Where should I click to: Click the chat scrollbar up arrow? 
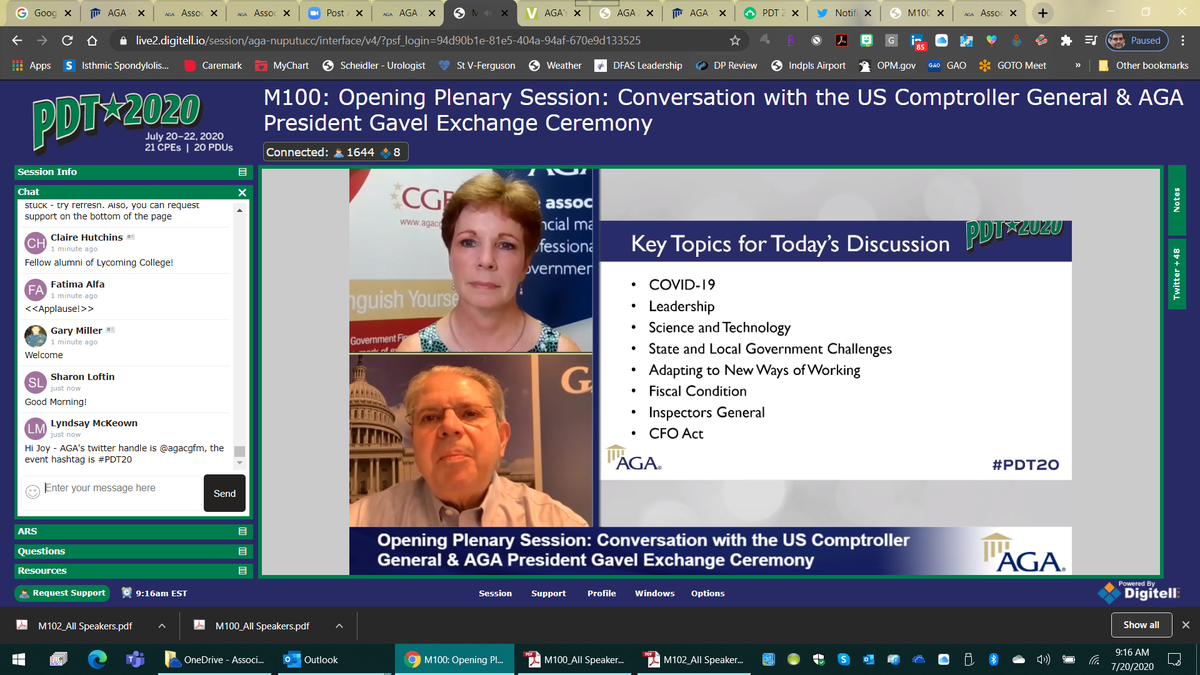(239, 209)
